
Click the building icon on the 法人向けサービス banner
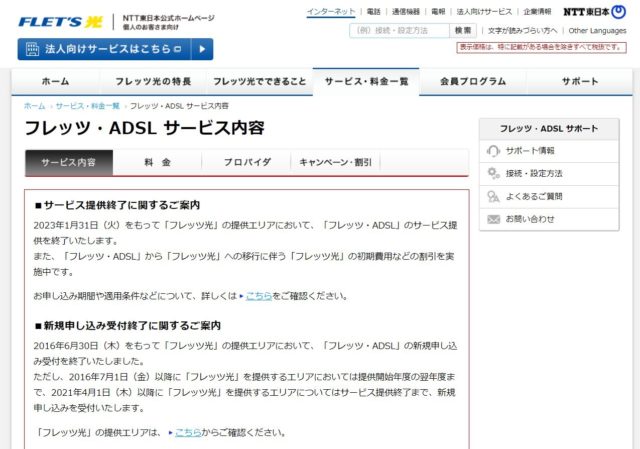[x=32, y=49]
